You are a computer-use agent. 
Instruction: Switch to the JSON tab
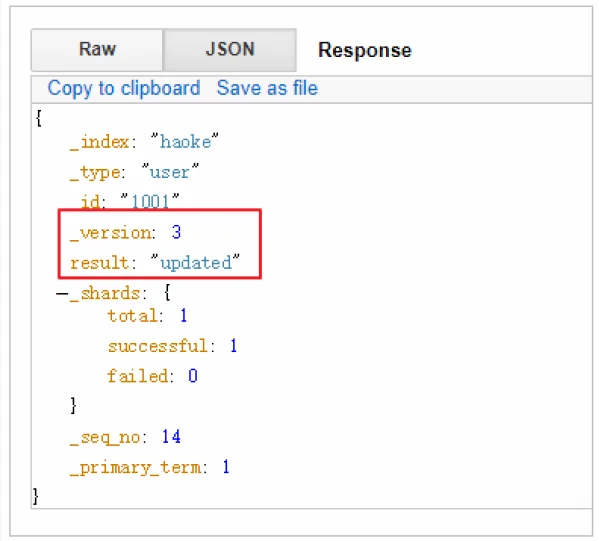point(230,50)
